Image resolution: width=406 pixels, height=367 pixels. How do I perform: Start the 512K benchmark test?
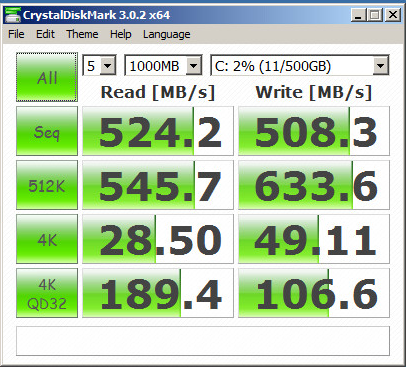pos(47,185)
